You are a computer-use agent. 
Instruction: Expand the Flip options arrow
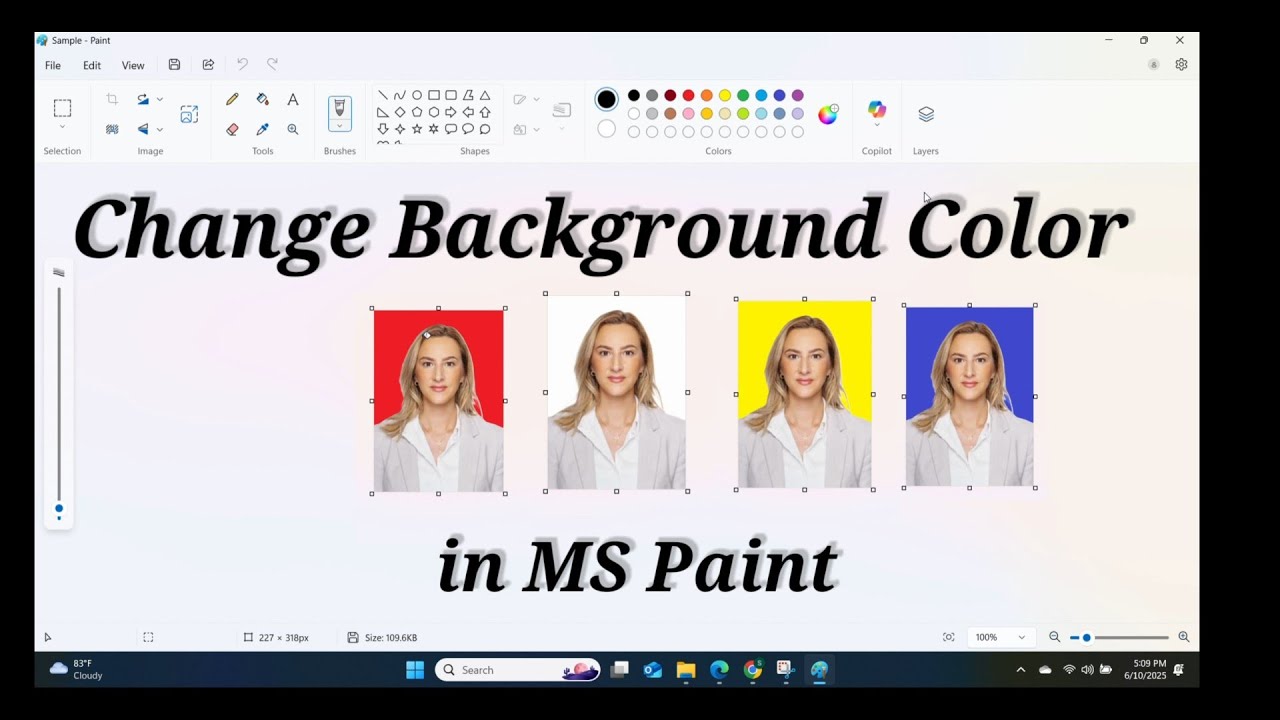coord(159,129)
